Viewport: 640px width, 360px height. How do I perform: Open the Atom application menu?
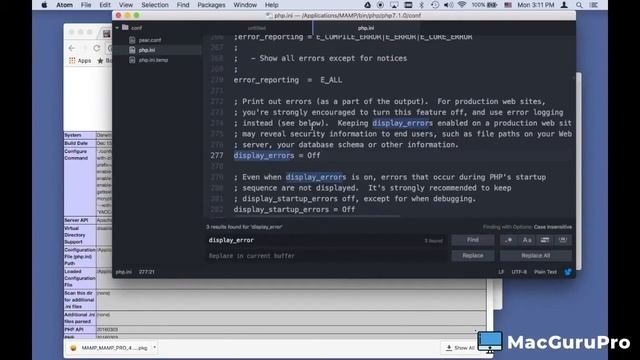[64, 5]
